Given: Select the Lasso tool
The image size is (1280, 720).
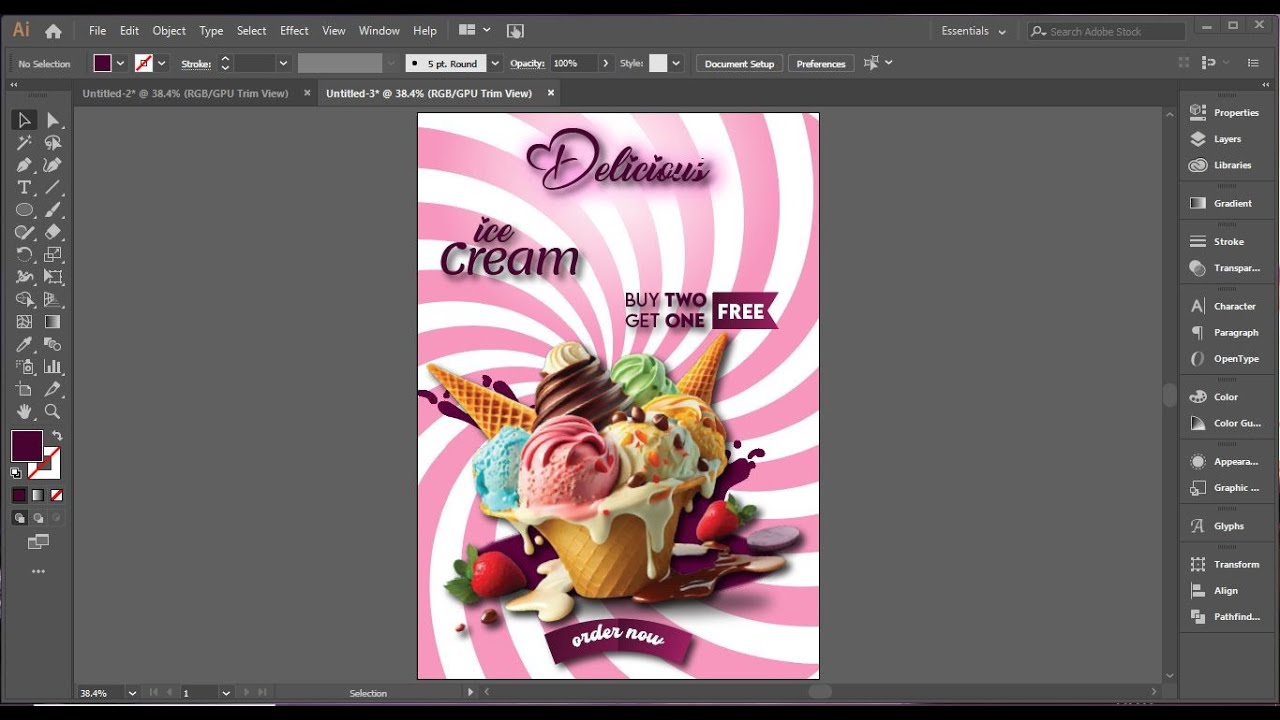Looking at the screenshot, I should [x=53, y=143].
